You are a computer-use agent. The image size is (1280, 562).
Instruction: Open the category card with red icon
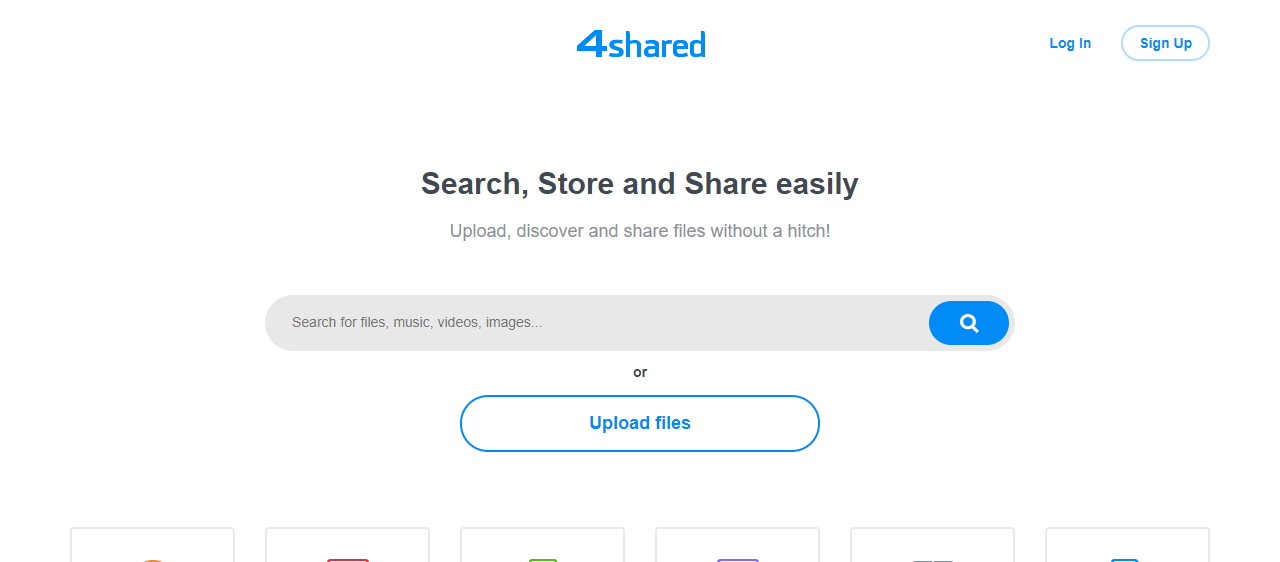click(347, 545)
